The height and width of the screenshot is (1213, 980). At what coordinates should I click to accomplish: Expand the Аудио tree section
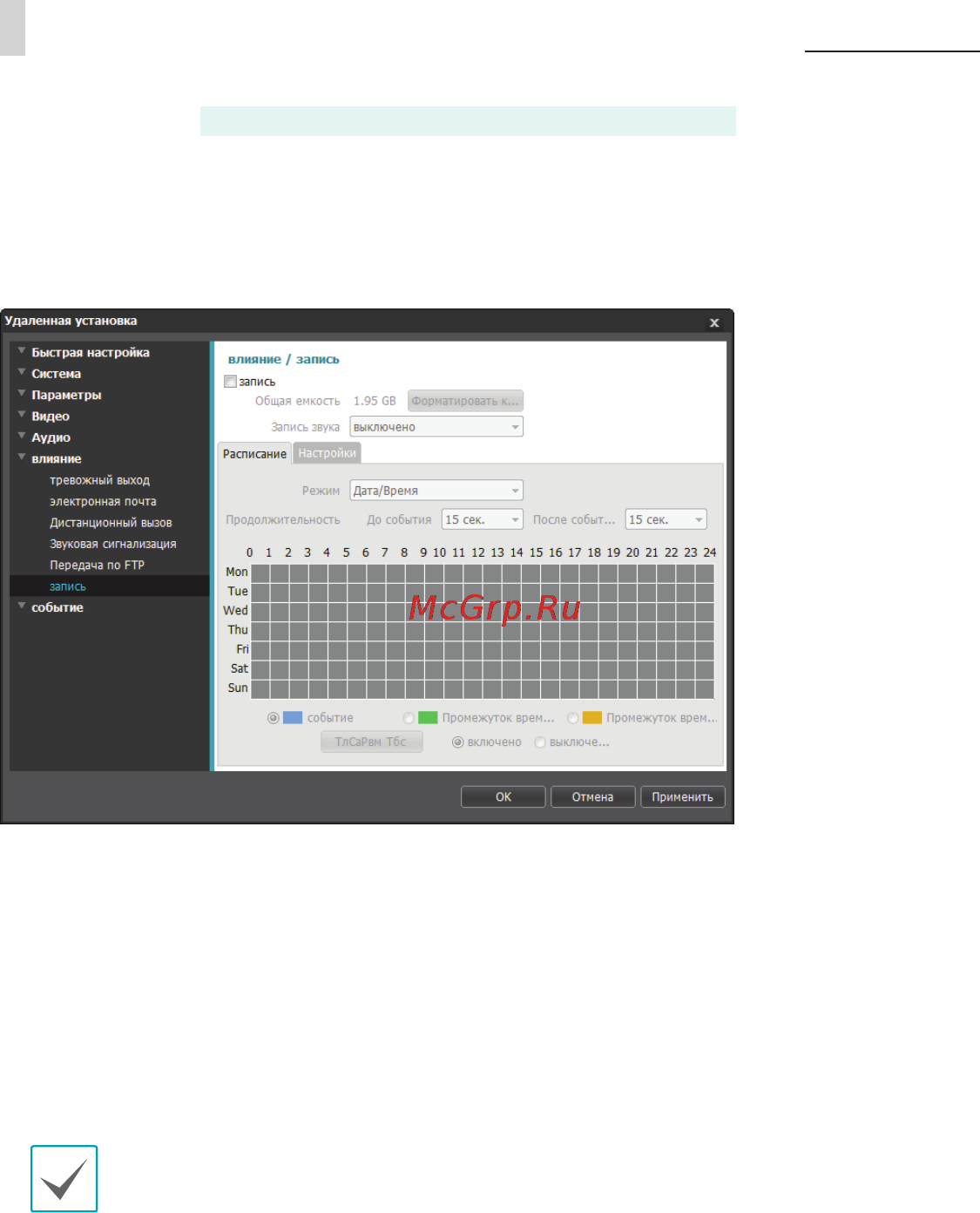coord(22,437)
